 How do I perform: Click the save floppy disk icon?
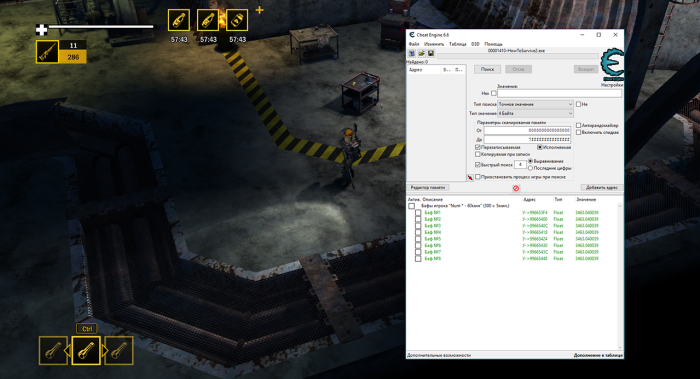(x=430, y=54)
